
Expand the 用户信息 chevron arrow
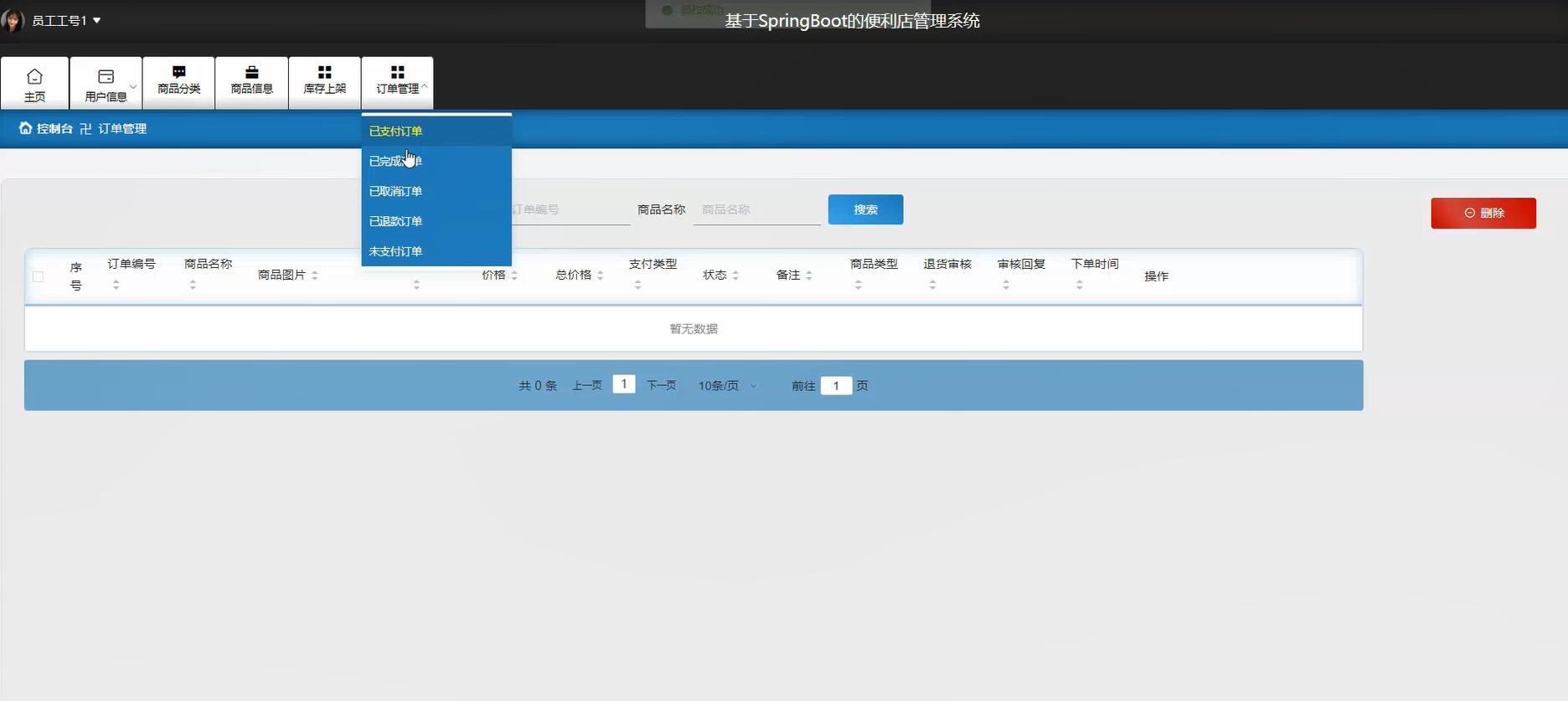[x=133, y=86]
